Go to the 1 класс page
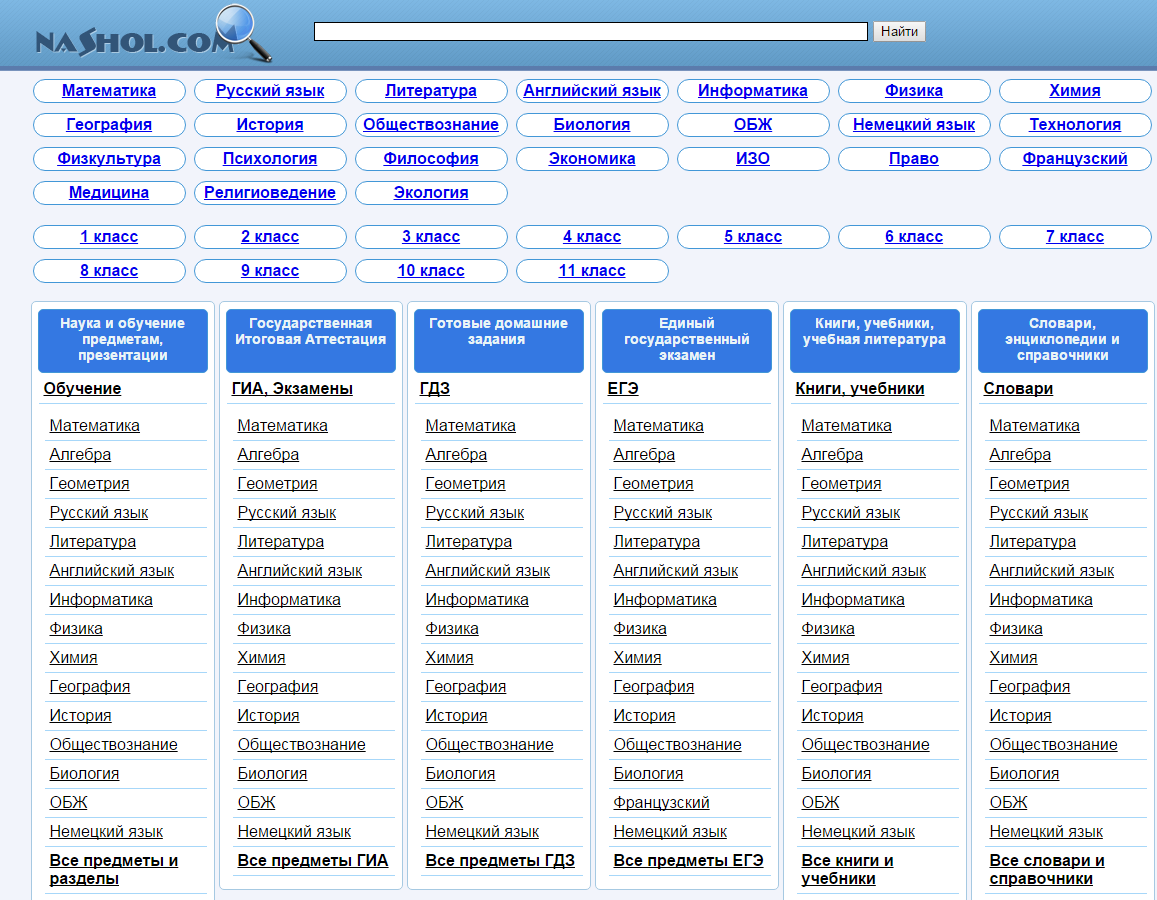 (x=109, y=237)
